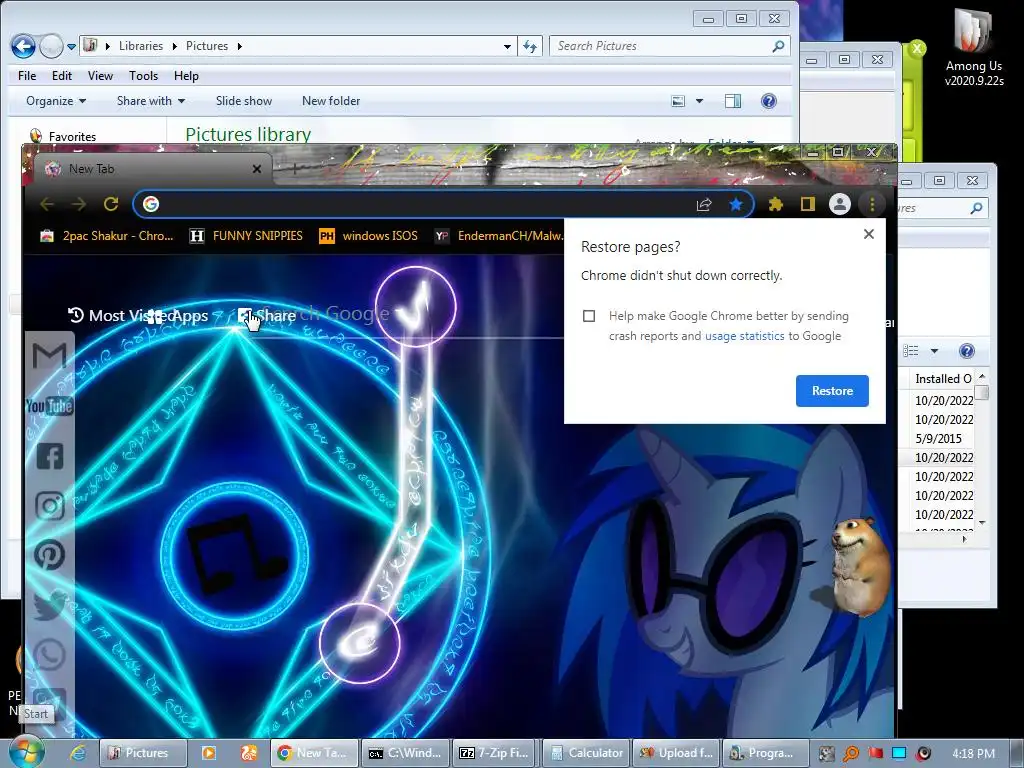
Task: Open FUNNY SNIPPIES bookmark
Action: pyautogui.click(x=246, y=236)
